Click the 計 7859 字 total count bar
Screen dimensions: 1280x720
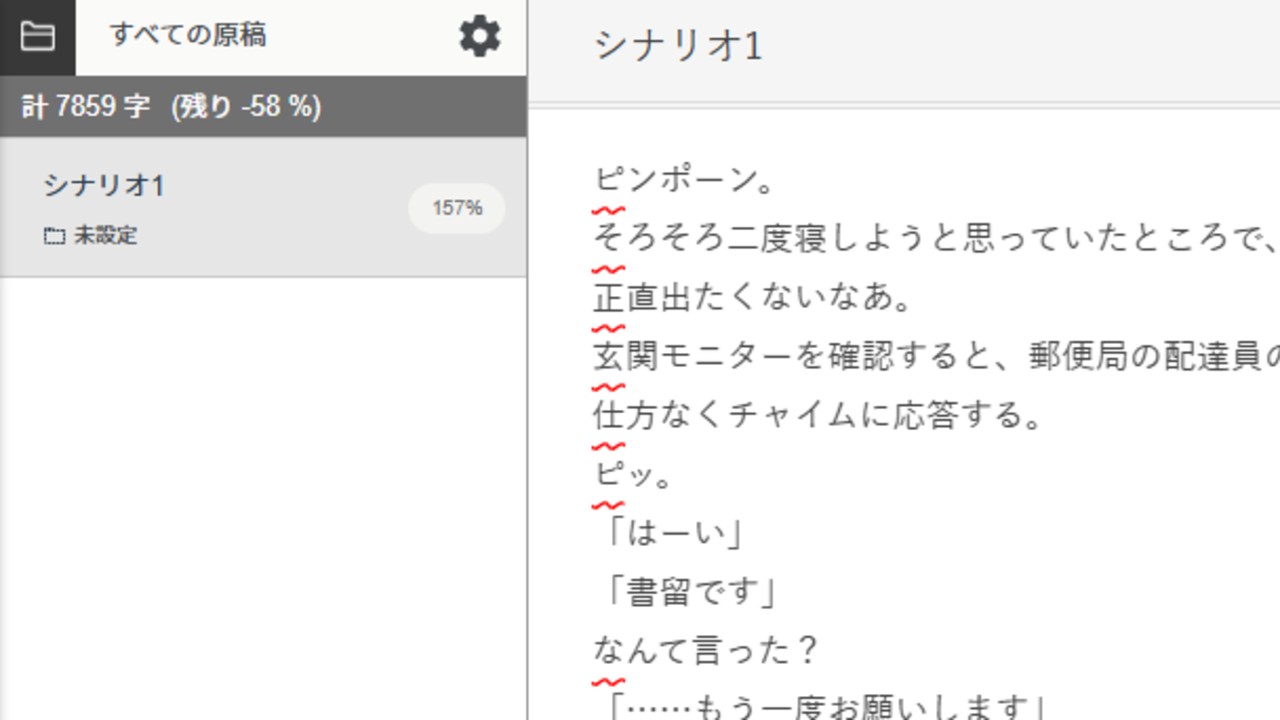(172, 107)
